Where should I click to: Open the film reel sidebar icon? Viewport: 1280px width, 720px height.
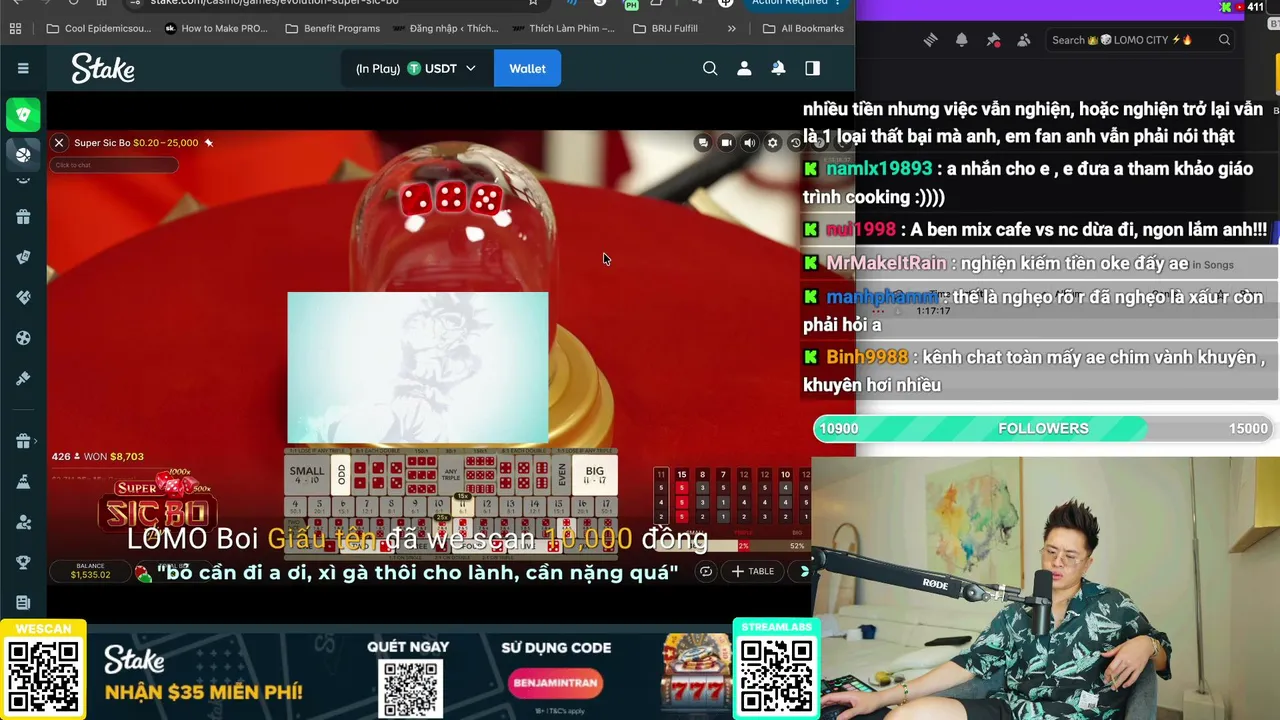click(x=23, y=338)
